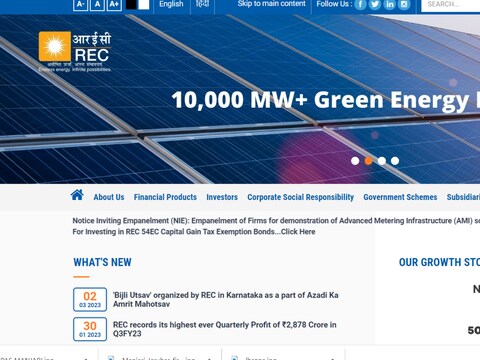Click the WHAT'S NEW heading

pyautogui.click(x=102, y=262)
